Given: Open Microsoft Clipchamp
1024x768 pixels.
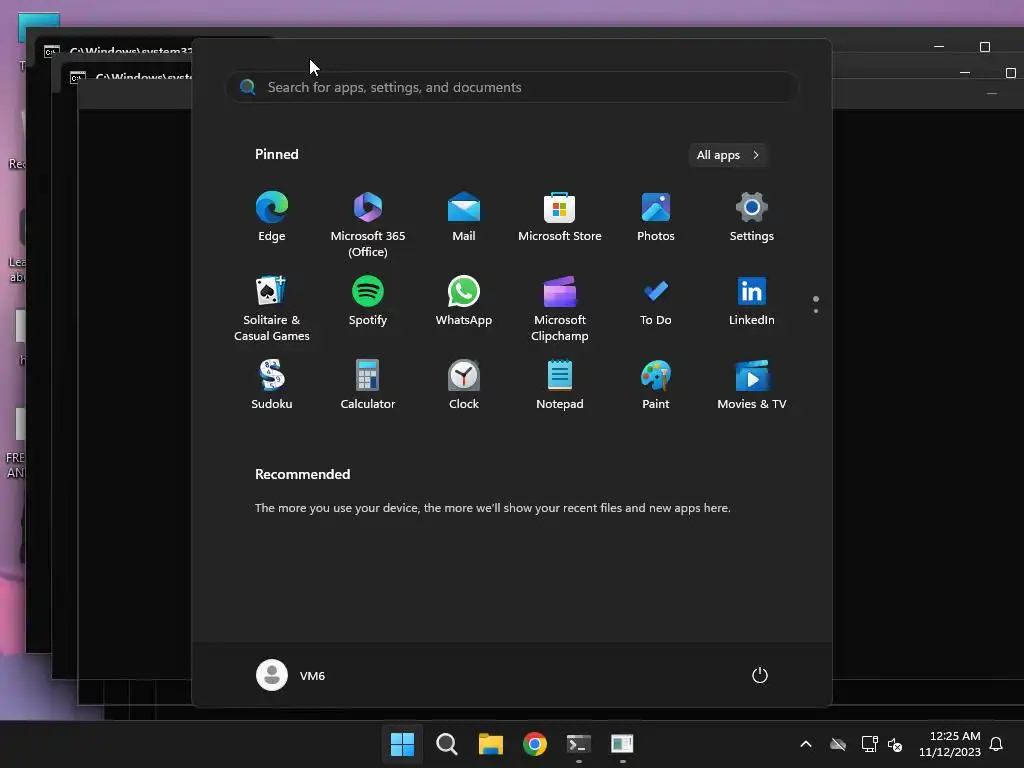Looking at the screenshot, I should 560,309.
